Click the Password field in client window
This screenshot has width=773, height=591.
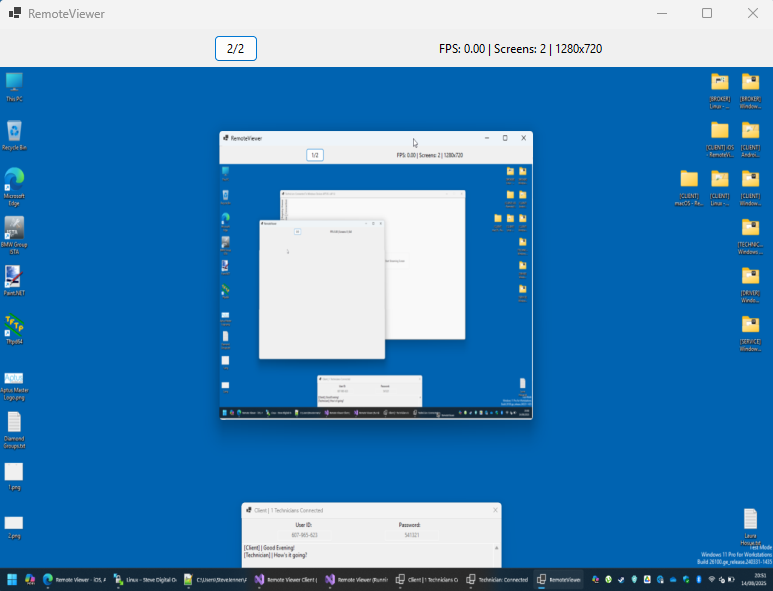pos(412,535)
